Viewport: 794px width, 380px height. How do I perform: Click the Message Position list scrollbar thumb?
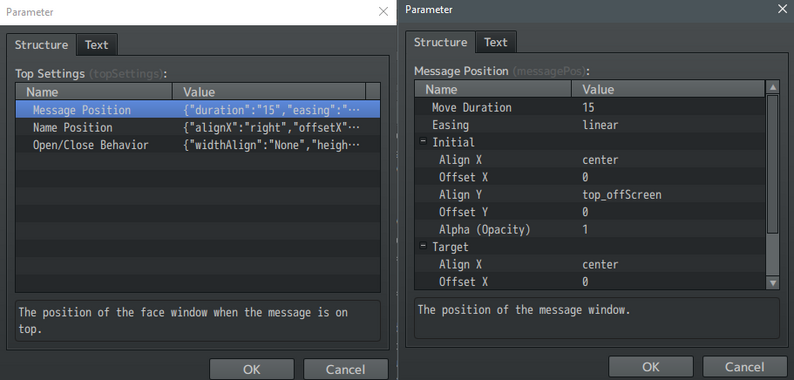(x=773, y=164)
